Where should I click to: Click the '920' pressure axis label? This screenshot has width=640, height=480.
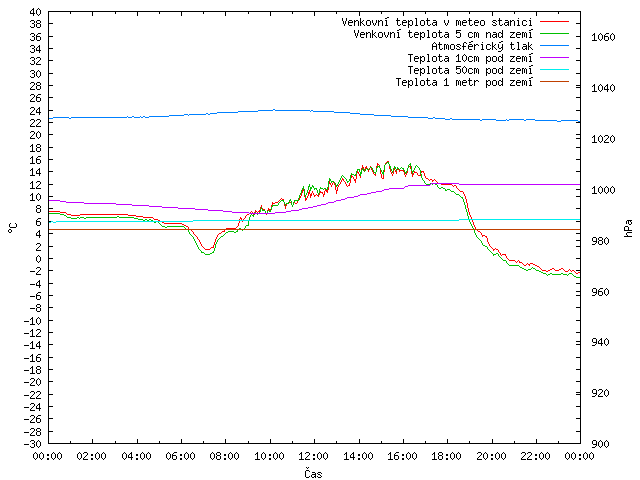[600, 393]
